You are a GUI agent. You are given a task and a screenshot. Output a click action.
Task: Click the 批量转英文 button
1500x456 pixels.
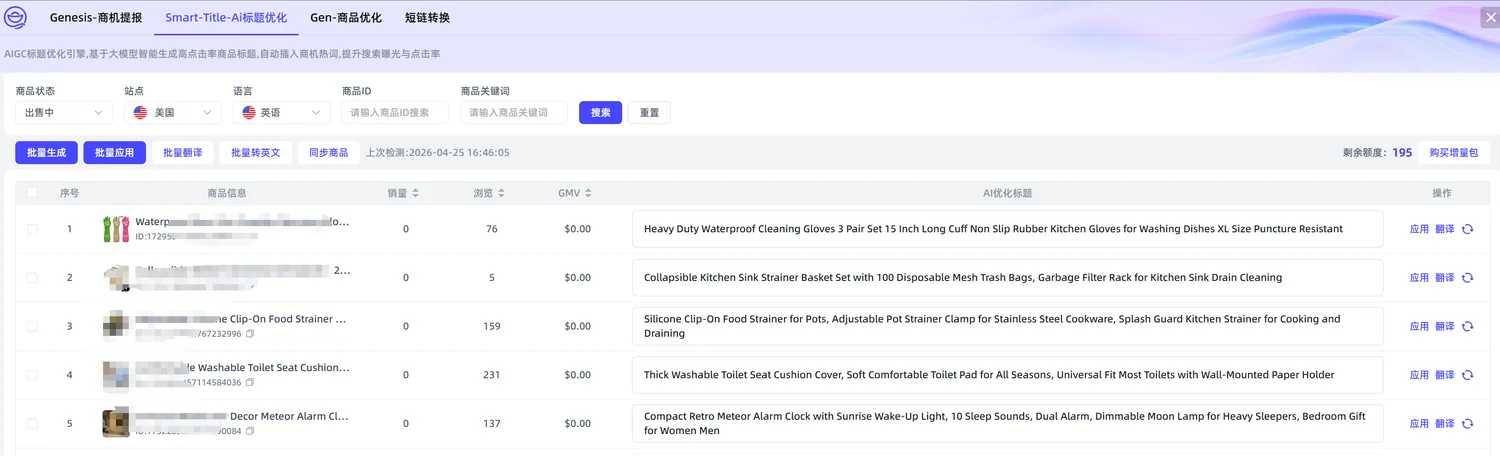256,153
